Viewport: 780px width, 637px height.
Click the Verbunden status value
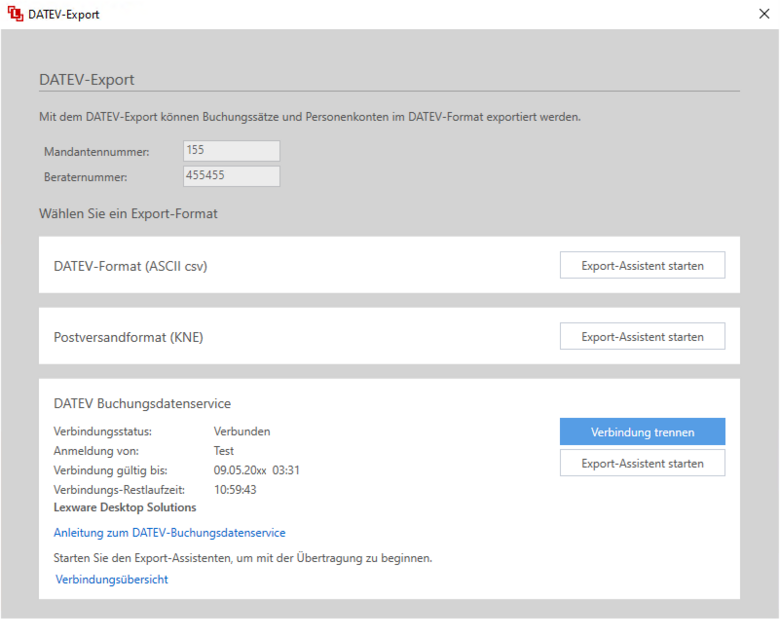pyautogui.click(x=242, y=431)
